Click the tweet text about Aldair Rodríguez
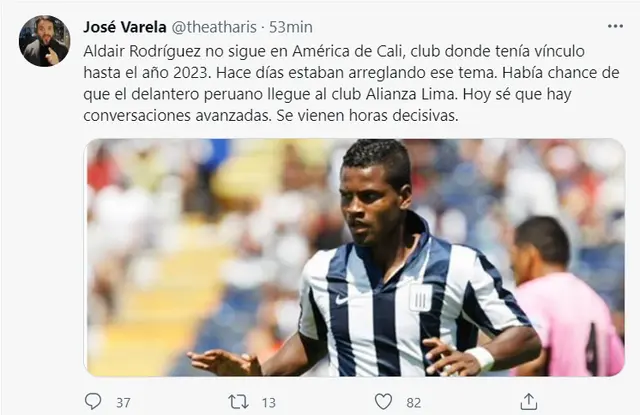The height and width of the screenshot is (415, 640). (x=351, y=83)
